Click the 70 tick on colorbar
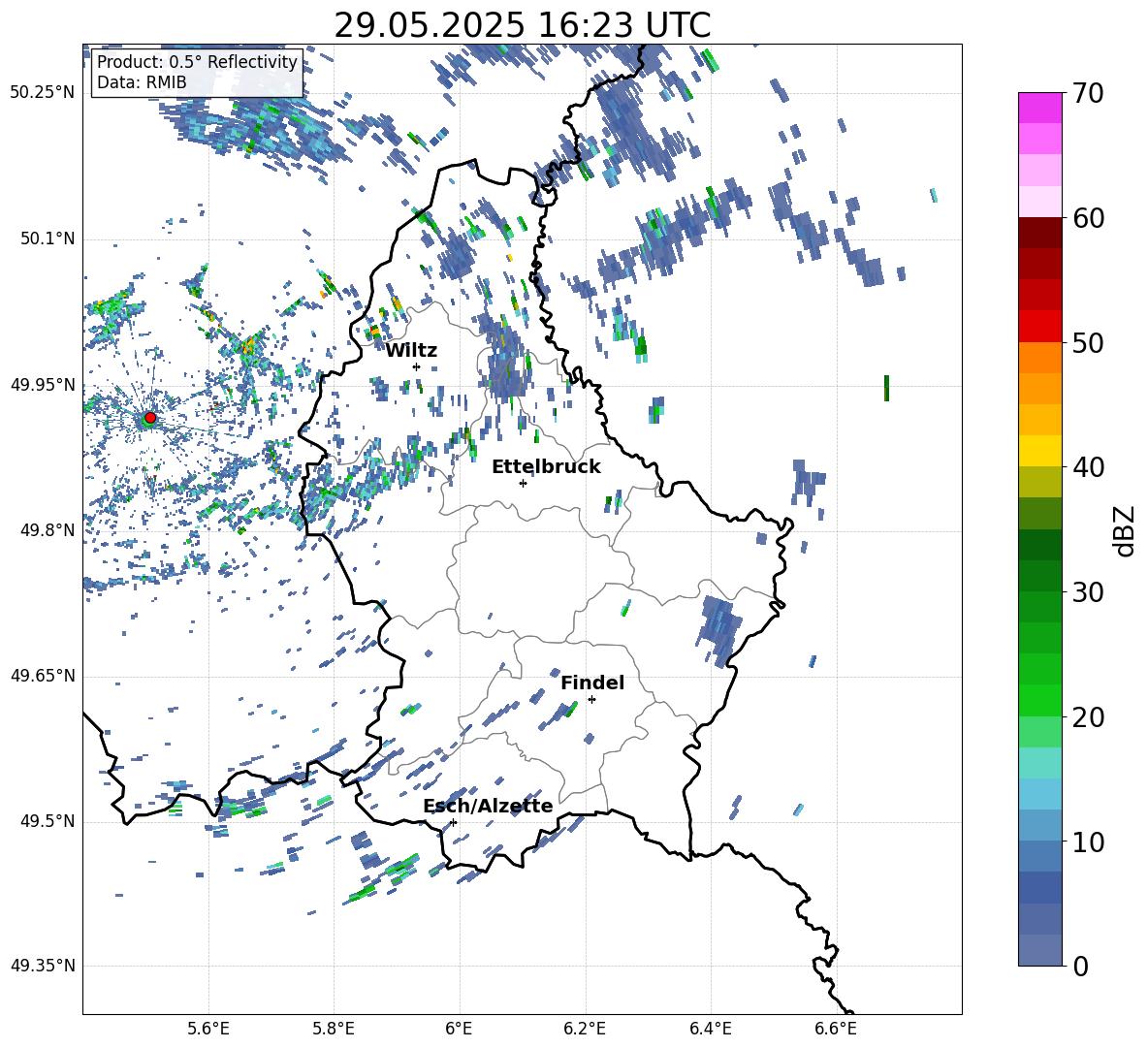This screenshot has width=1148, height=1048. (1088, 93)
